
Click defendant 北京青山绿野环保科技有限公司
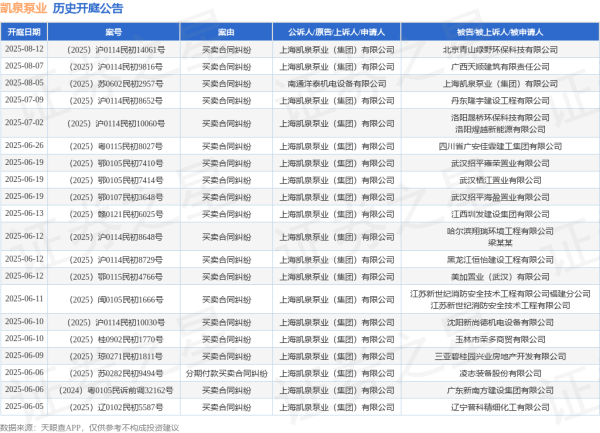point(500,50)
